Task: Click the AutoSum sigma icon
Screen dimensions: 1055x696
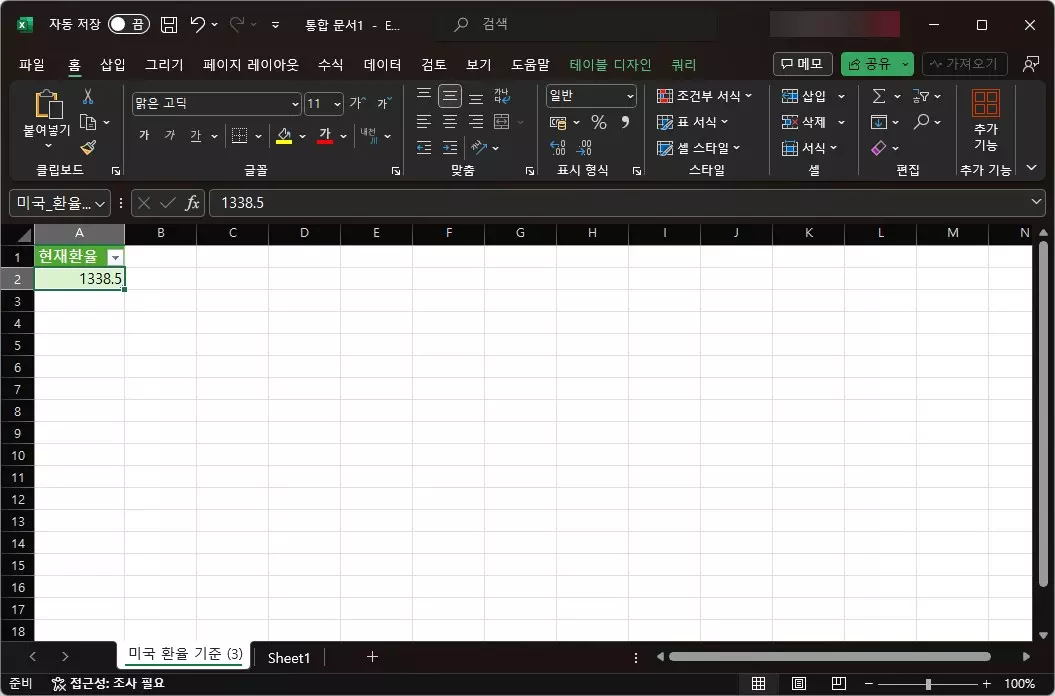Action: (879, 96)
